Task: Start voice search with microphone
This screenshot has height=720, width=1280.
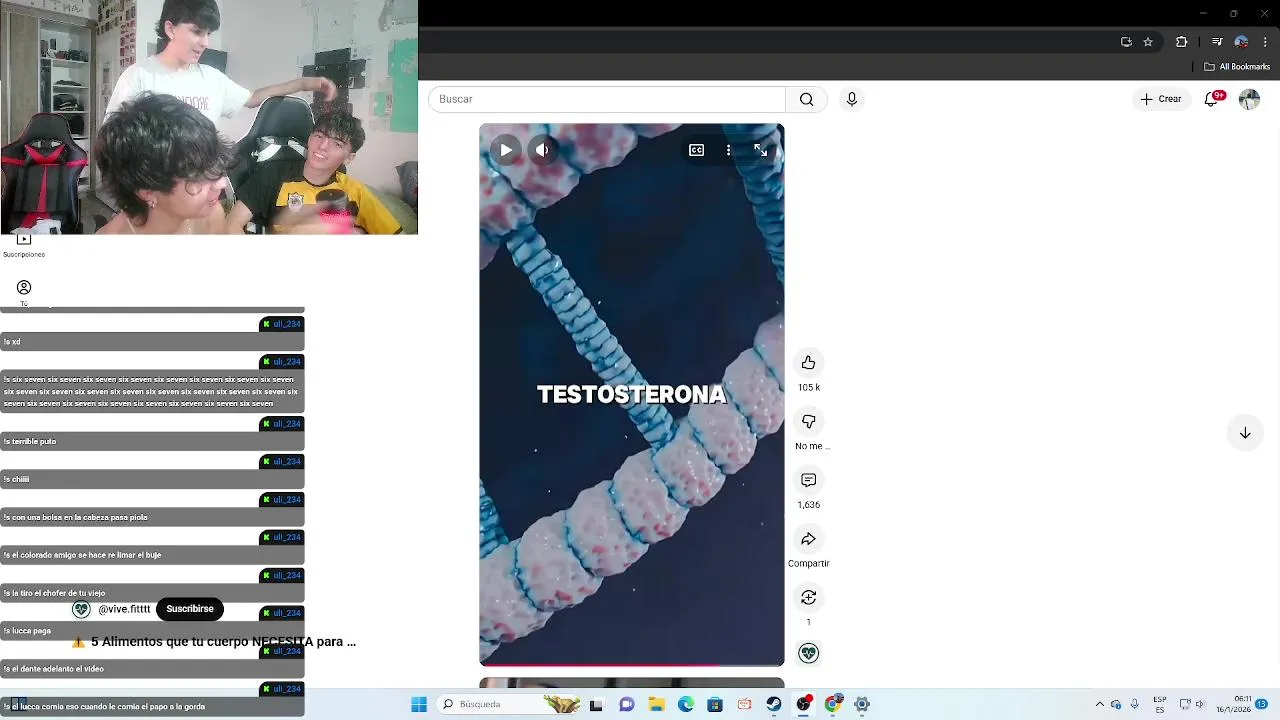Action: pyautogui.click(x=852, y=99)
